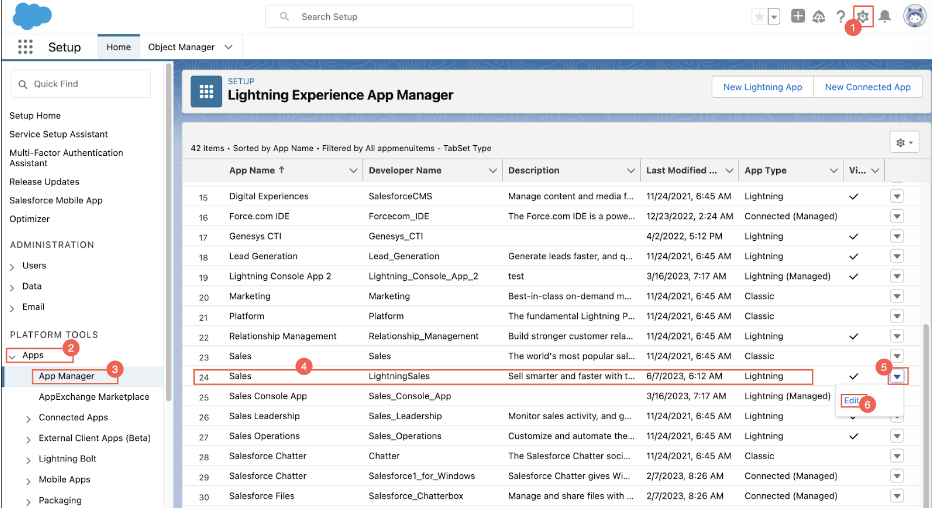Open row actions for Force.com IDE
The image size is (932, 508).
click(897, 216)
